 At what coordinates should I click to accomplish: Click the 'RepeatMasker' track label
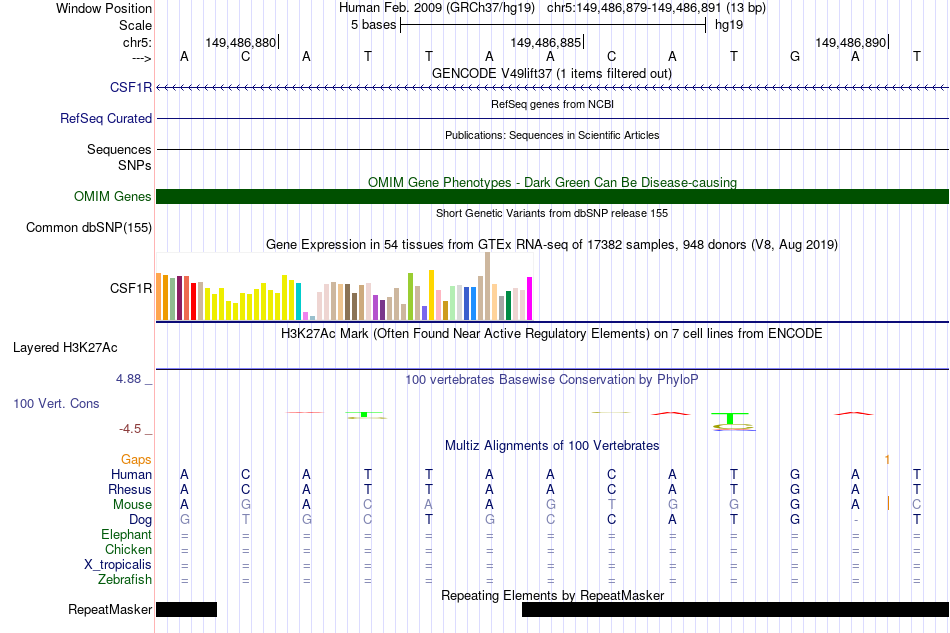pos(110,609)
